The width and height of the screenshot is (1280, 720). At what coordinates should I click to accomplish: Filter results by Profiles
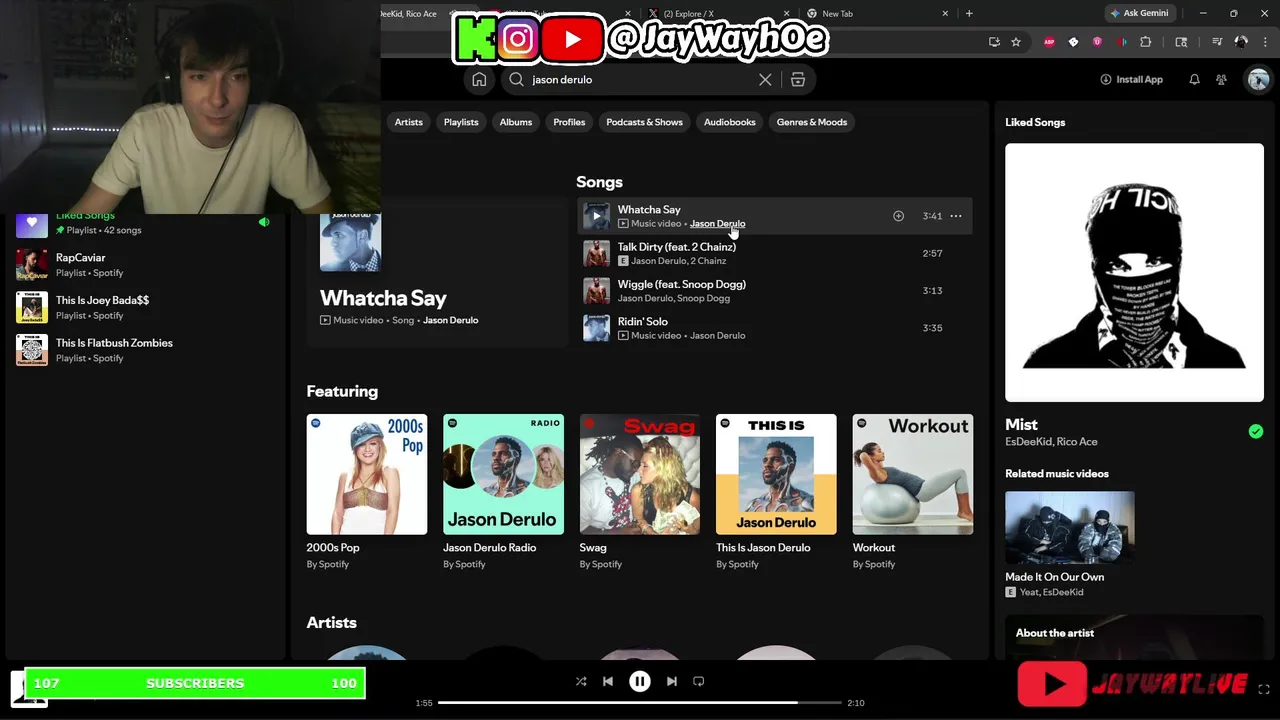coord(569,122)
